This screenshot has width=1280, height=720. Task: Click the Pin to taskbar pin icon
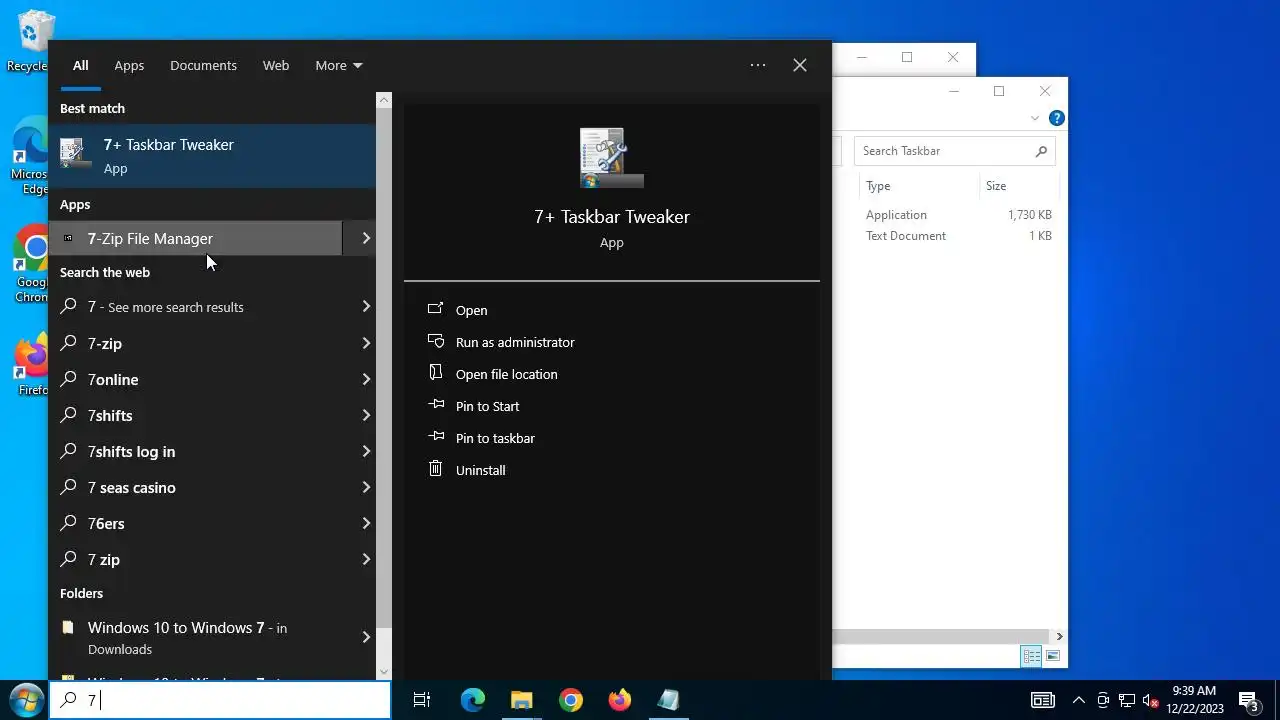pyautogui.click(x=435, y=437)
